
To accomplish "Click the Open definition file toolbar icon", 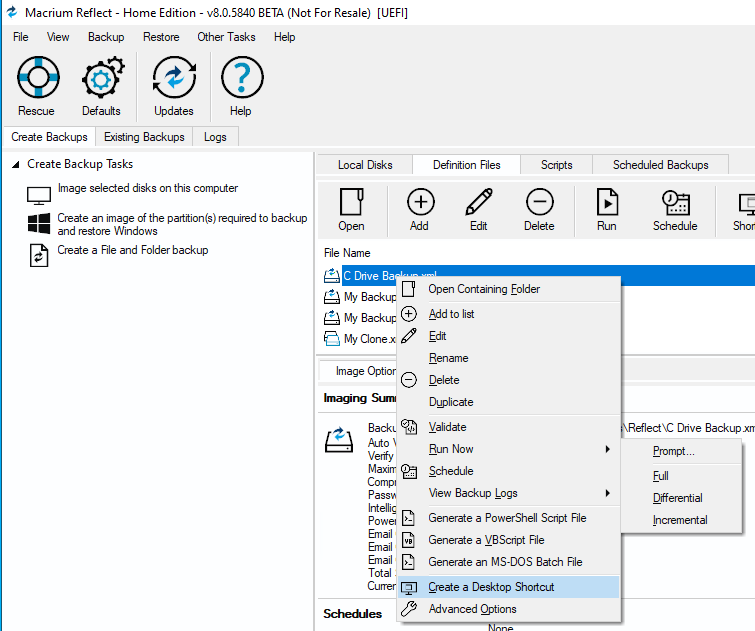I will [351, 202].
